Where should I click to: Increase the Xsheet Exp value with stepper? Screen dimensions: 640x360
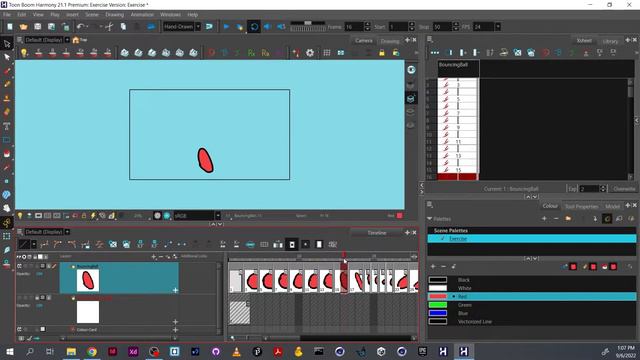point(602,187)
